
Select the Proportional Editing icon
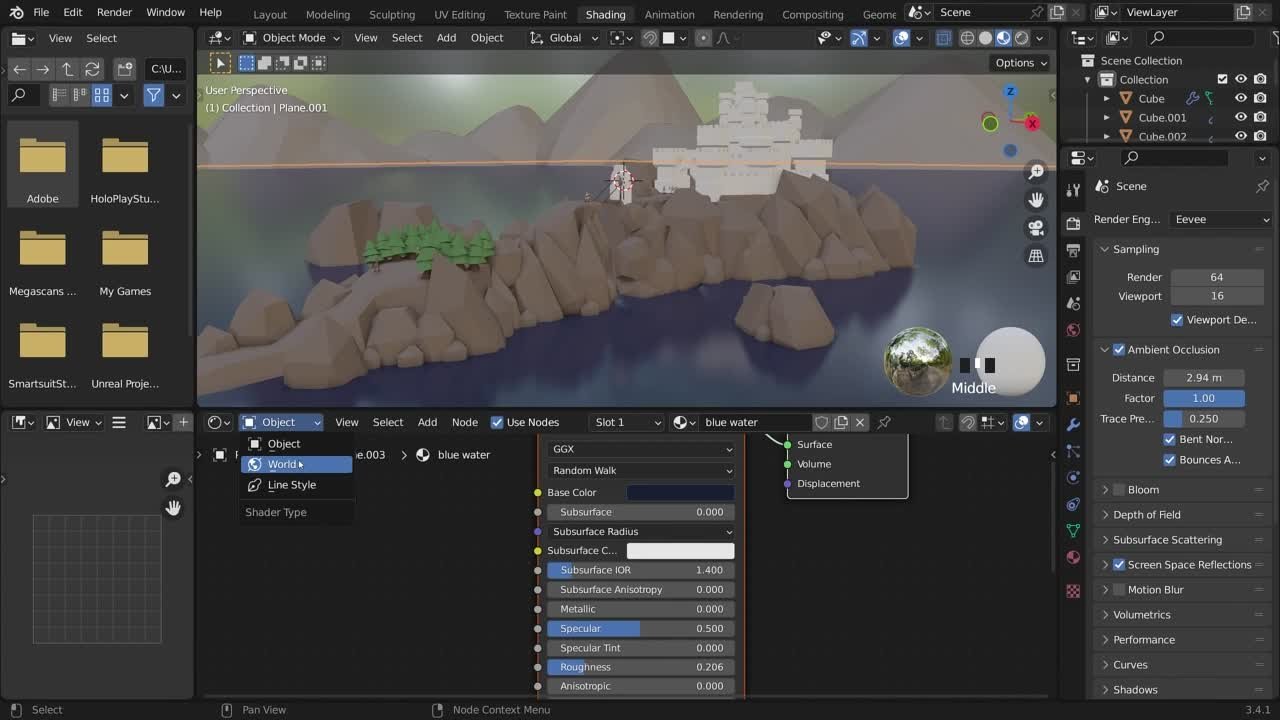(703, 37)
